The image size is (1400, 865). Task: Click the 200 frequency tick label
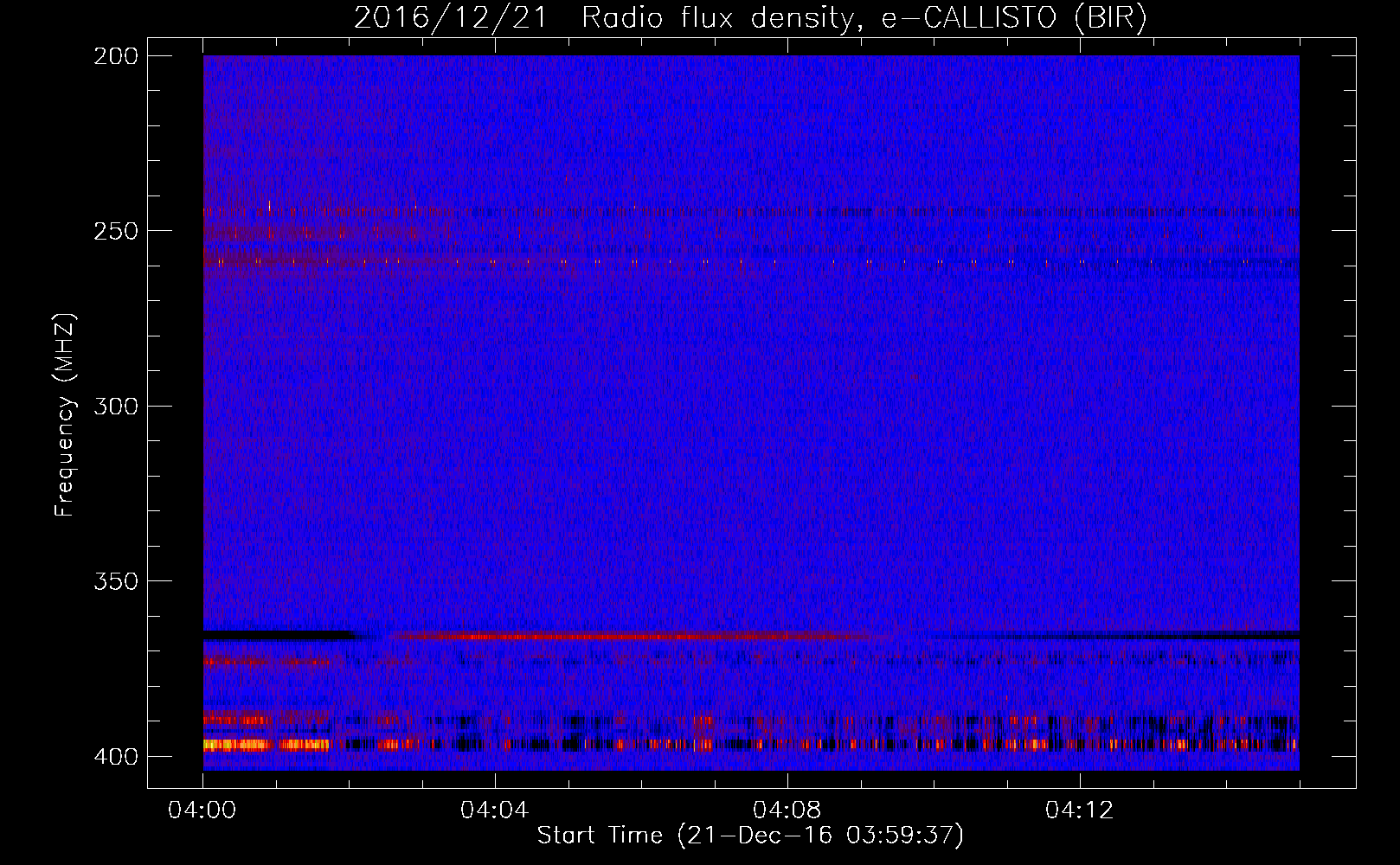115,55
